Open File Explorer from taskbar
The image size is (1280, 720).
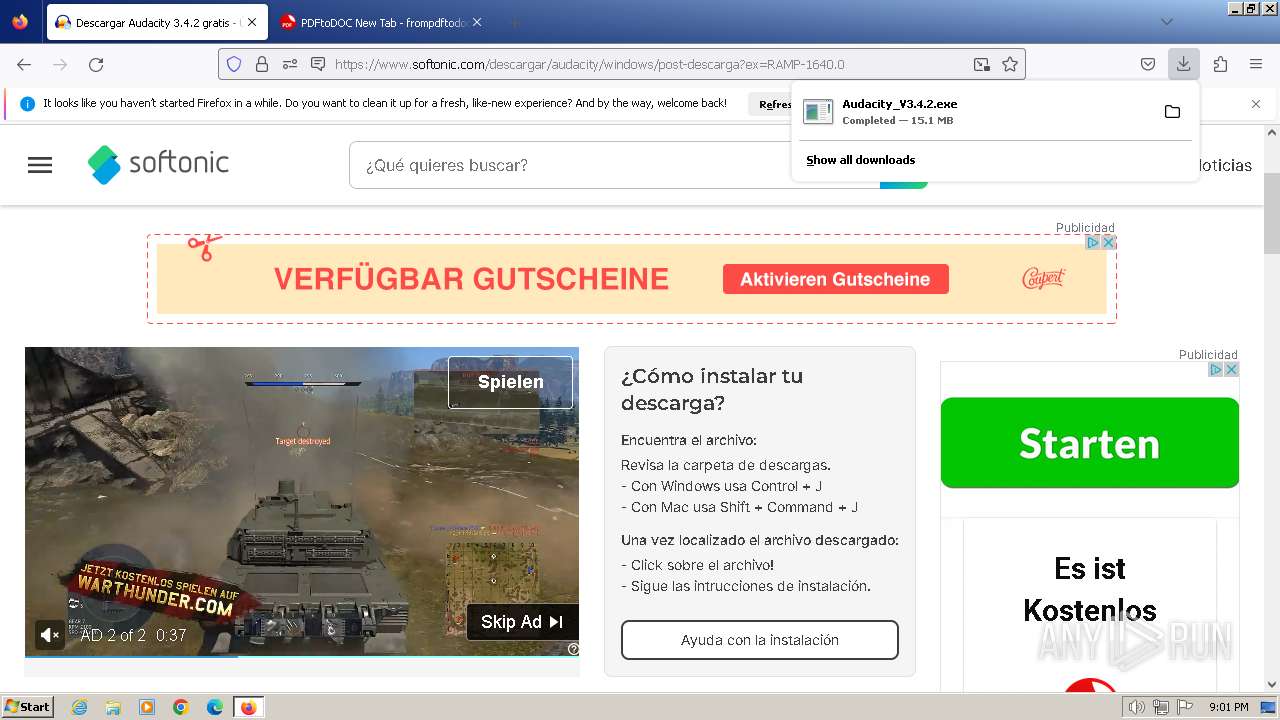click(x=113, y=707)
